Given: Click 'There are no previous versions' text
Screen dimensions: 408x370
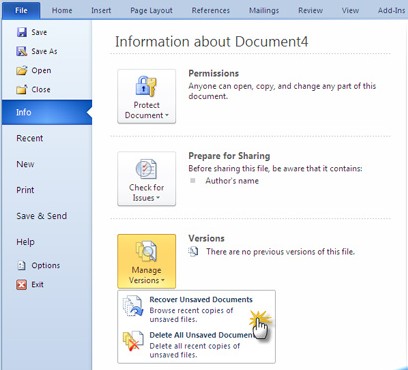Looking at the screenshot, I should click(x=280, y=252).
